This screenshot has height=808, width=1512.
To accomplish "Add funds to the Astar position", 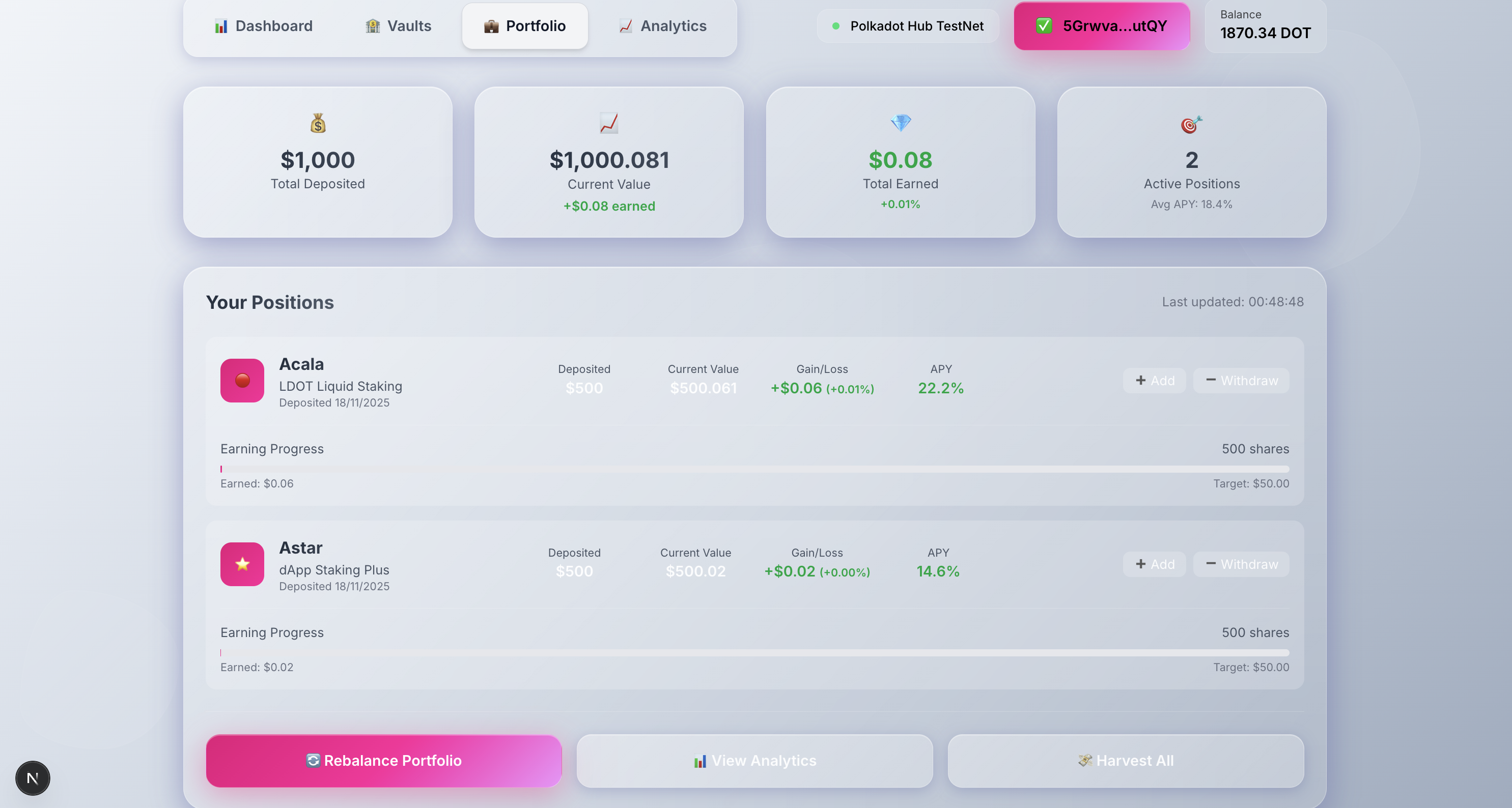I will pos(1154,564).
